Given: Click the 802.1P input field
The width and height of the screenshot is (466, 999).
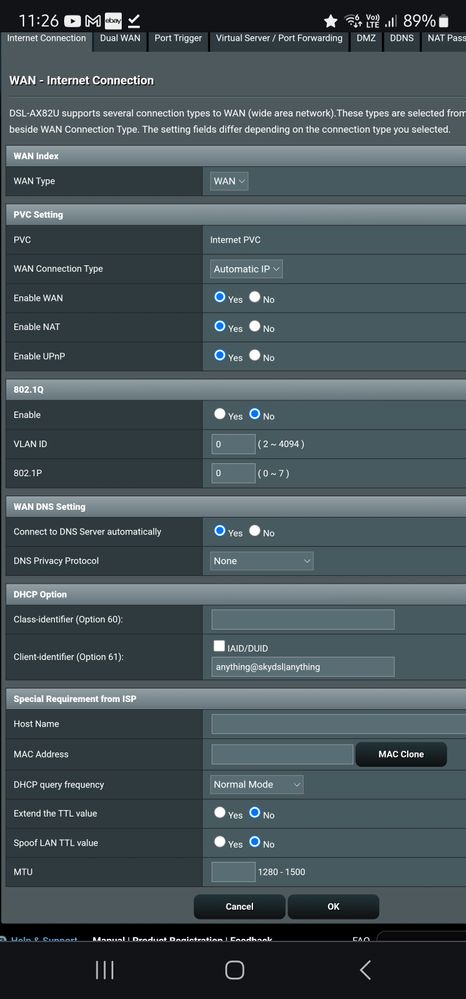Looking at the screenshot, I should (233, 473).
